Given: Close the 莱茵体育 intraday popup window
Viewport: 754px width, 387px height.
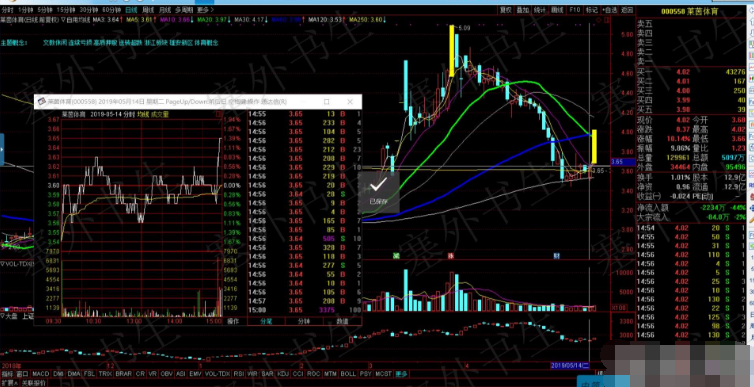Looking at the screenshot, I should point(350,102).
